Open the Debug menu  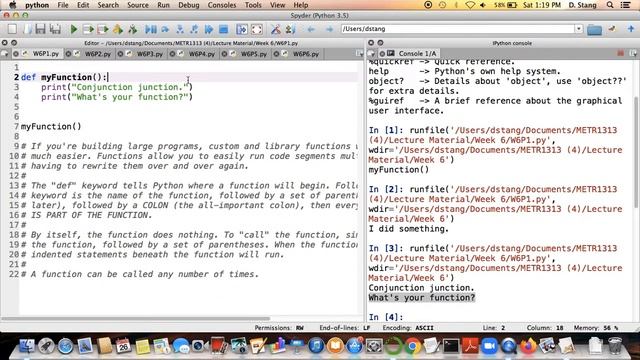(189, 5)
